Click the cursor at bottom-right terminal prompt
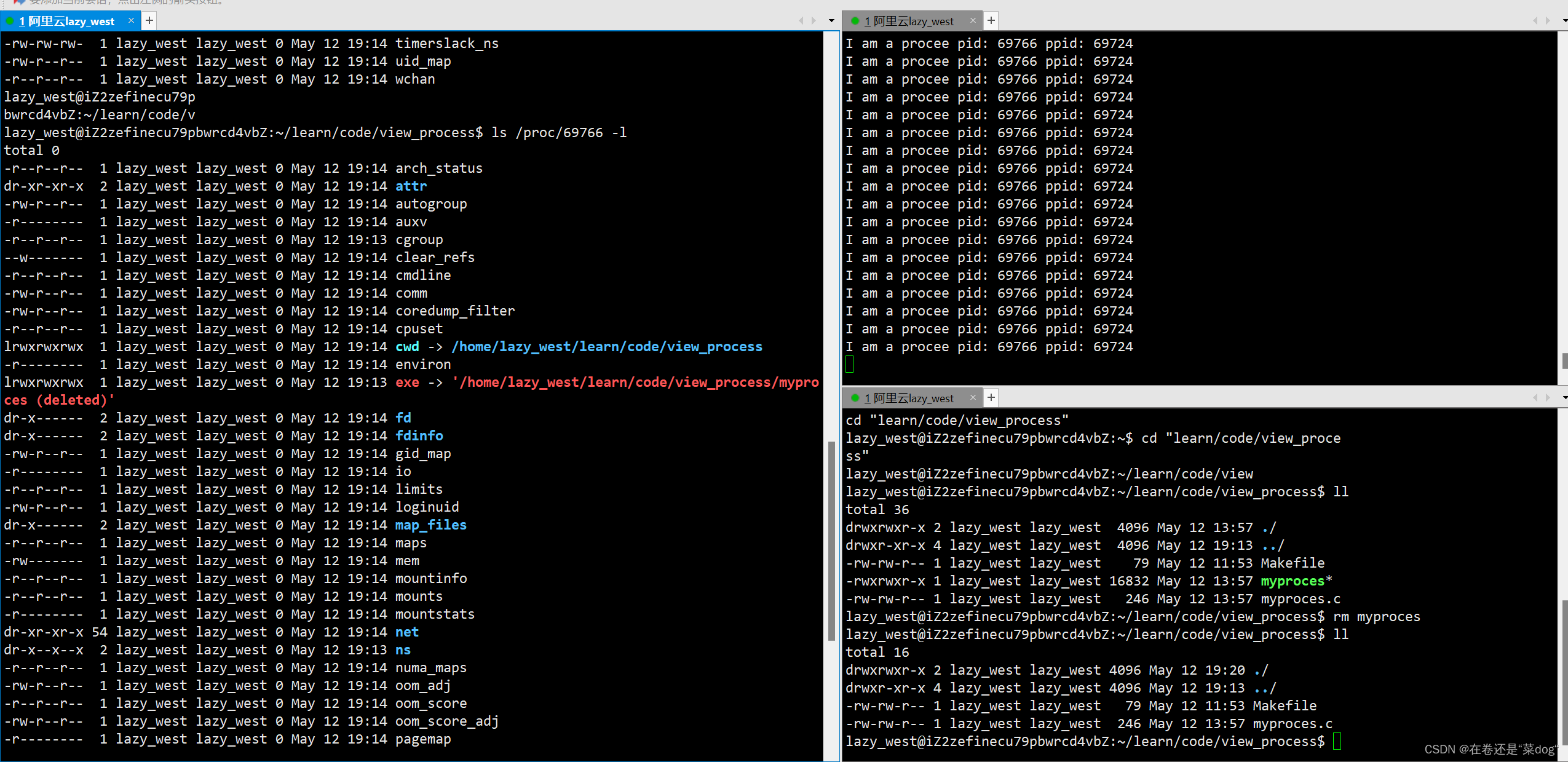 [1337, 741]
